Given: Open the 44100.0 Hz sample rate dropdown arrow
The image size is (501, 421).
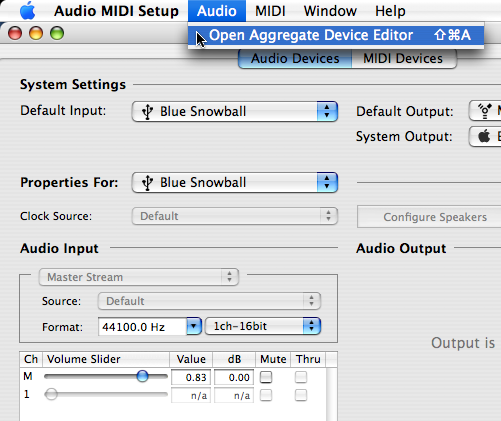Looking at the screenshot, I should (x=194, y=326).
